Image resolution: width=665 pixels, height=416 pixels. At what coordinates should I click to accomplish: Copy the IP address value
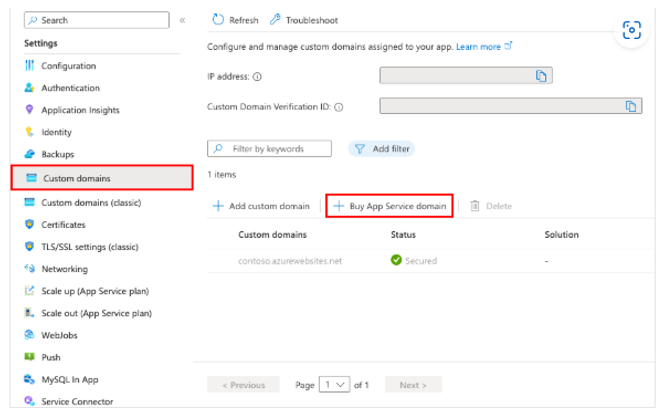point(540,75)
